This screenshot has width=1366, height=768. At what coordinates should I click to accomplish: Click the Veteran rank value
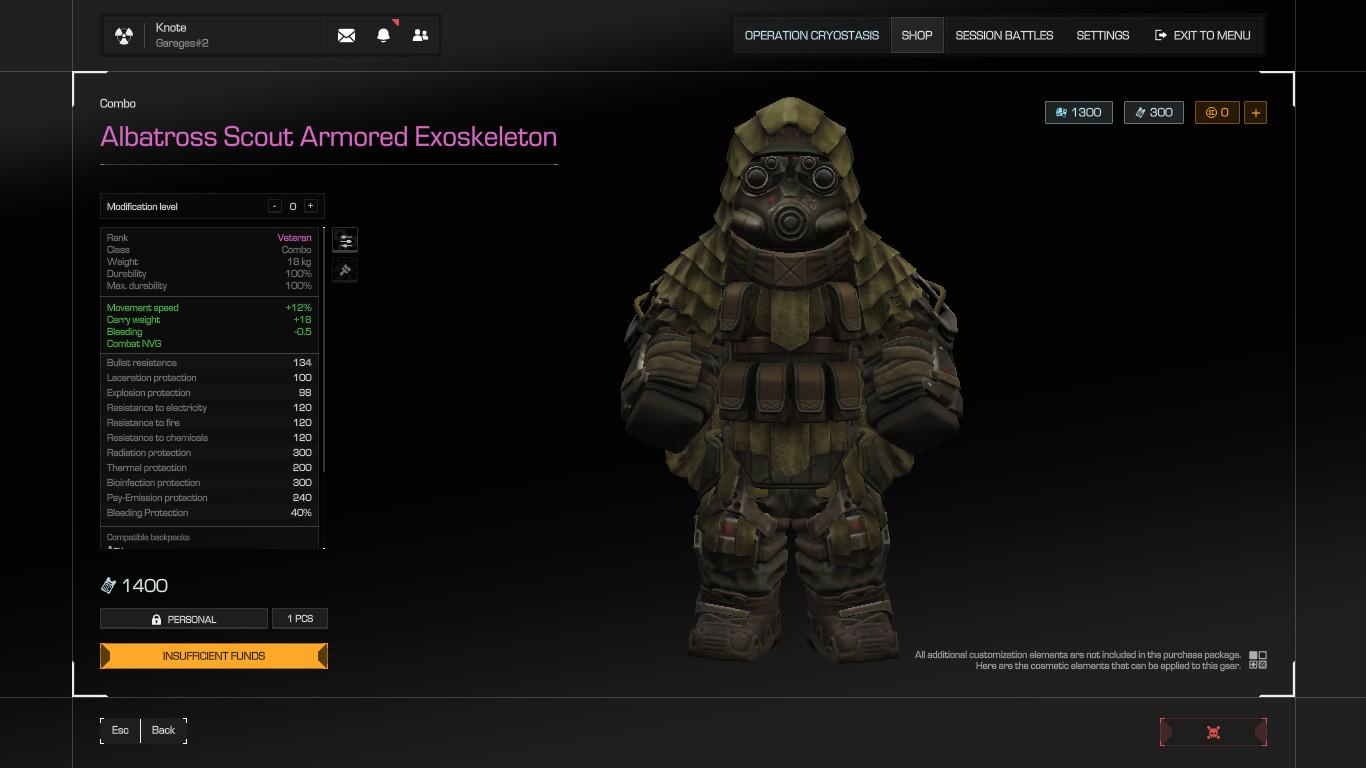294,238
